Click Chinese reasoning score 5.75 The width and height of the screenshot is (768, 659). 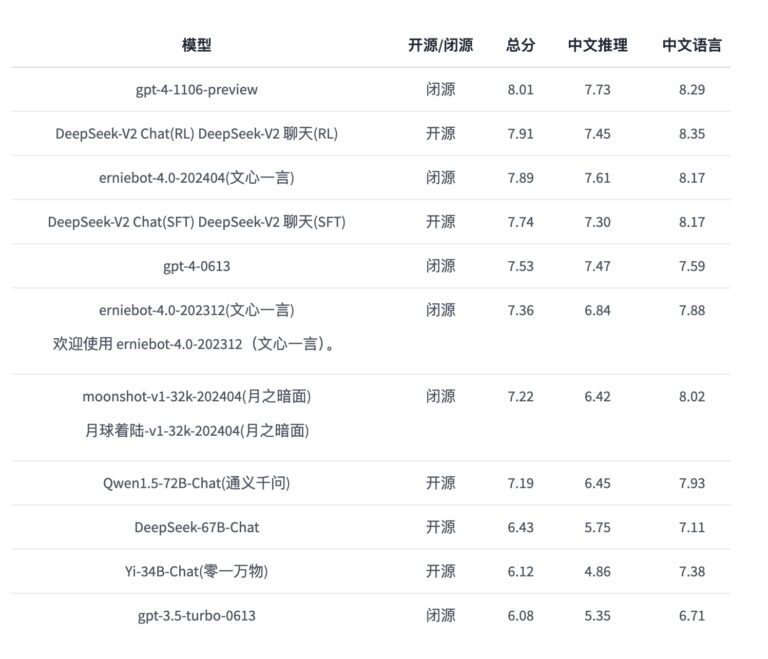click(598, 527)
